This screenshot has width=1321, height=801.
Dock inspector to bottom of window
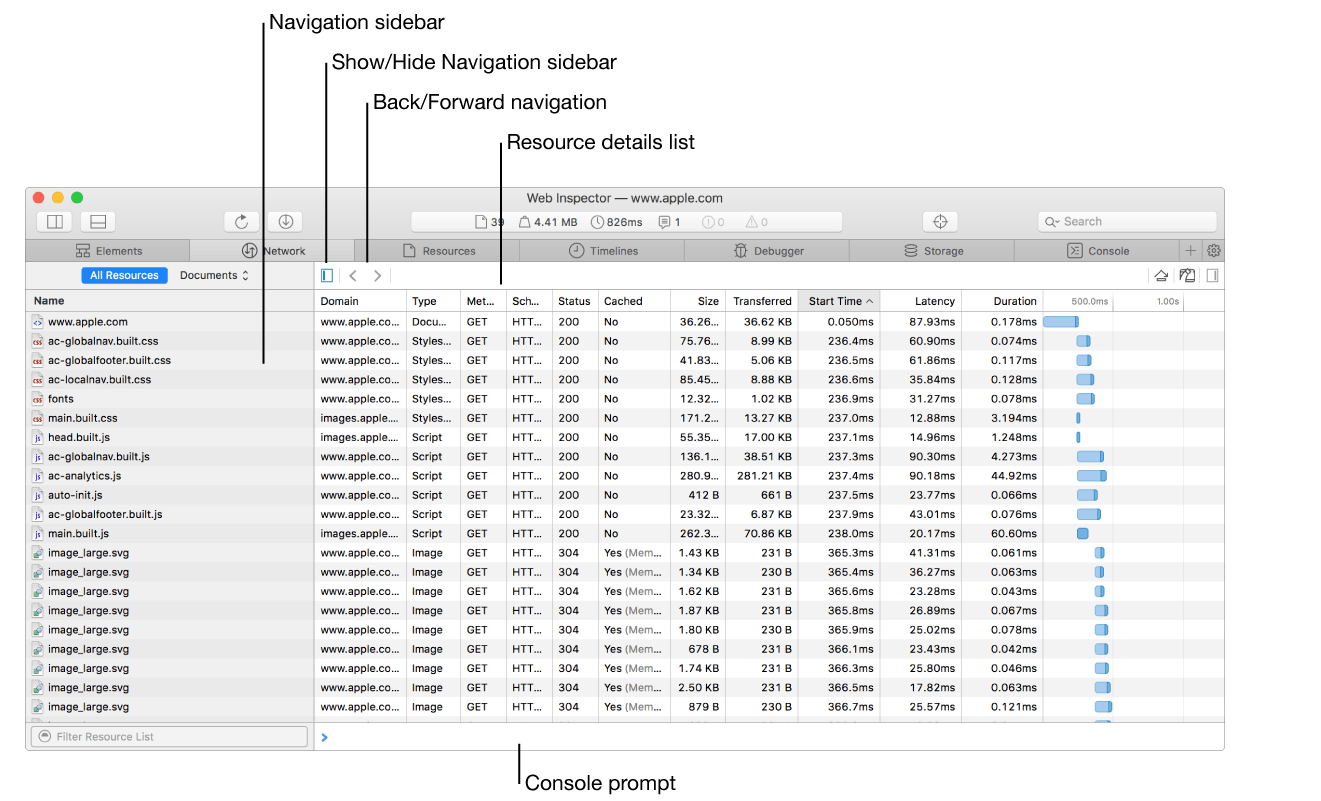(x=98, y=222)
